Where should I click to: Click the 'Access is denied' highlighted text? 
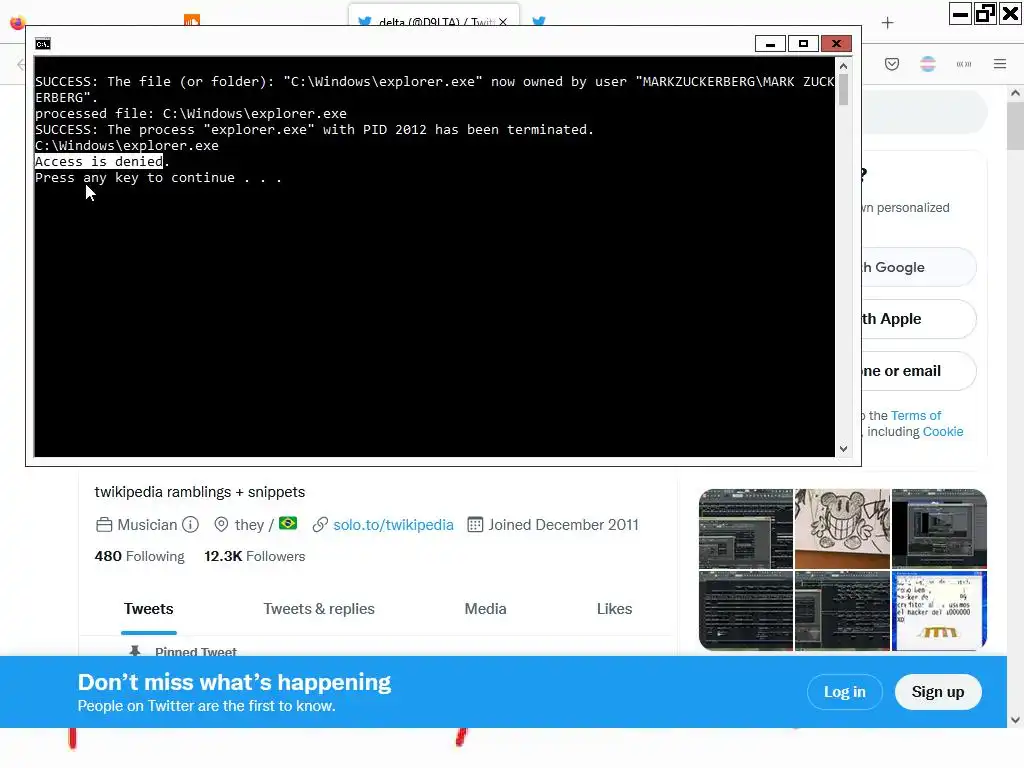pyautogui.click(x=99, y=161)
